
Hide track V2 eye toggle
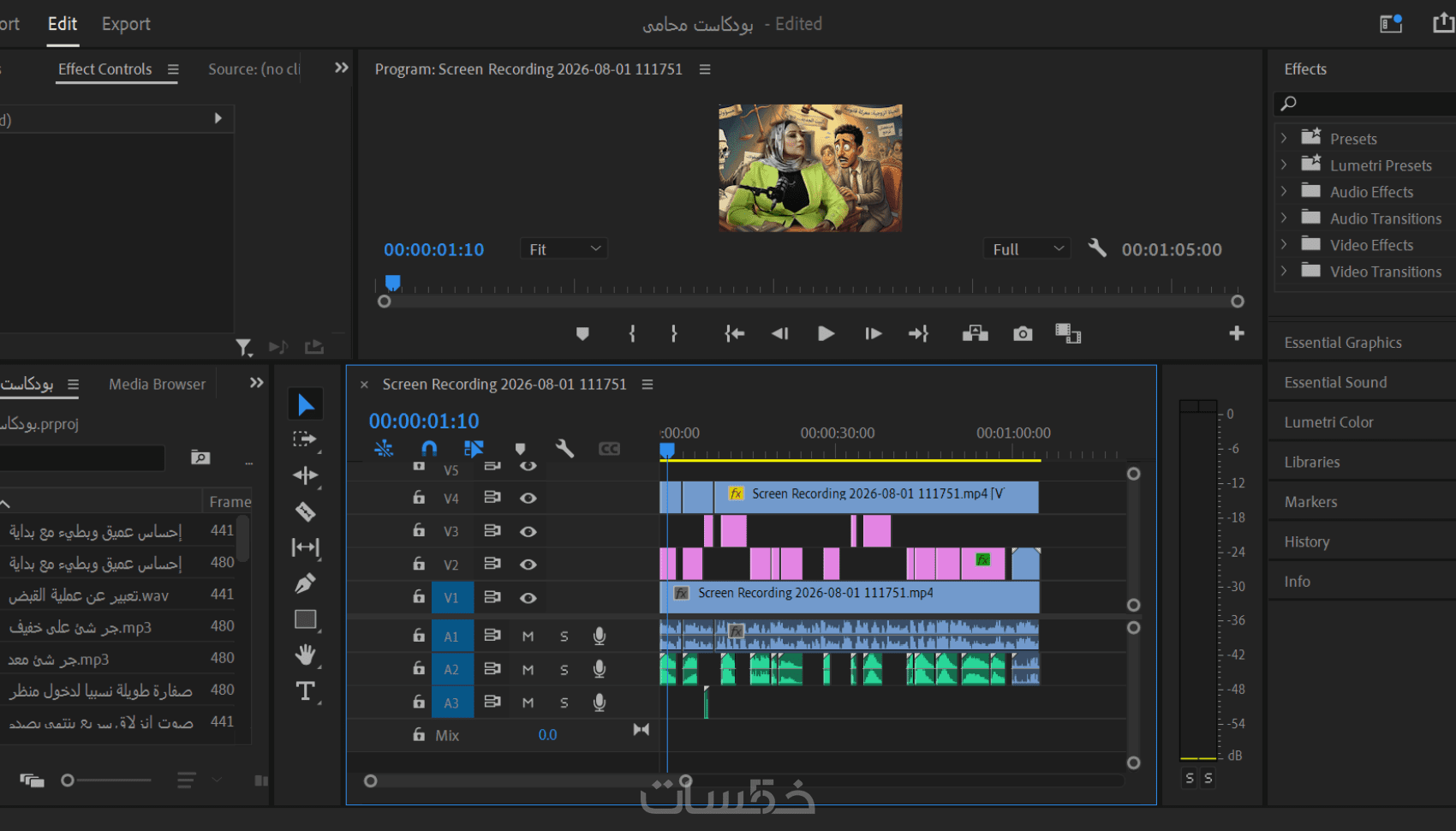pyautogui.click(x=528, y=565)
